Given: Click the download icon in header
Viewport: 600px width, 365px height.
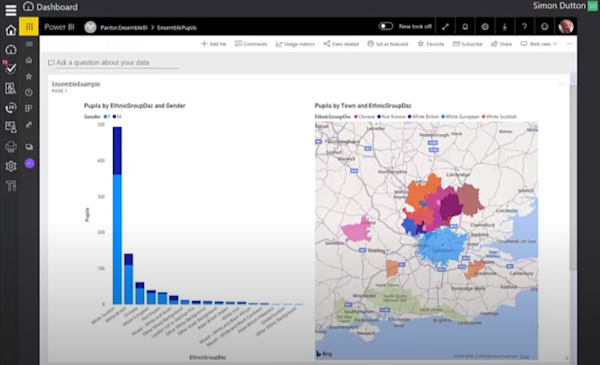Looking at the screenshot, I should (x=505, y=27).
